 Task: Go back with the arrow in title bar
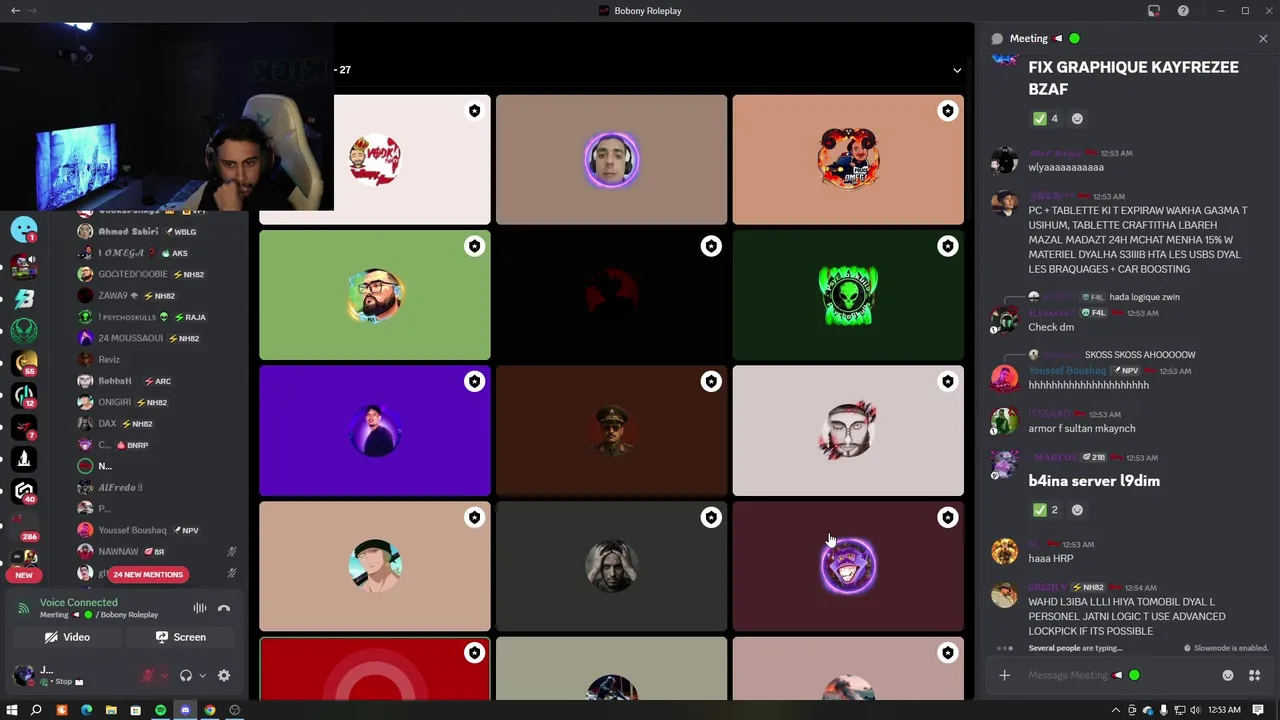click(15, 10)
